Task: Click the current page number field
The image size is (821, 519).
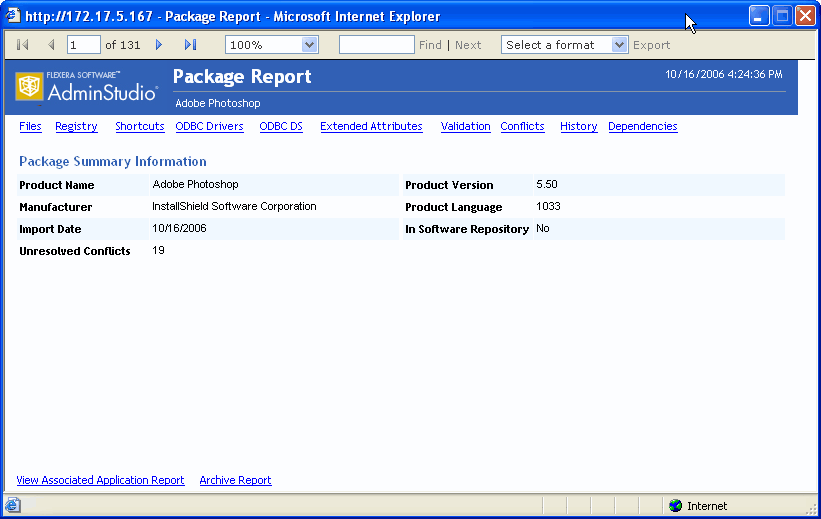Action: coord(84,45)
